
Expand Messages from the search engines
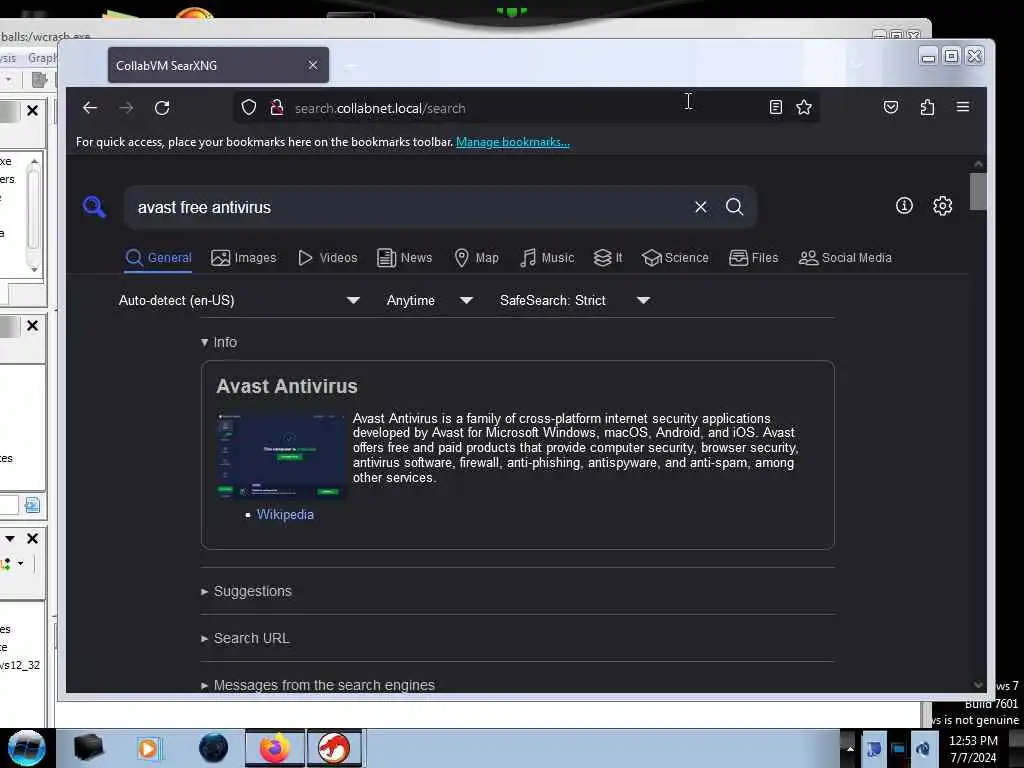click(317, 685)
